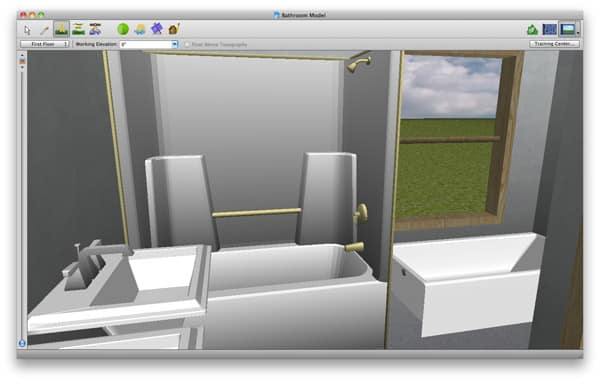600x382 pixels.
Task: Expand the Working Elevation combo box arrow
Action: [x=174, y=44]
